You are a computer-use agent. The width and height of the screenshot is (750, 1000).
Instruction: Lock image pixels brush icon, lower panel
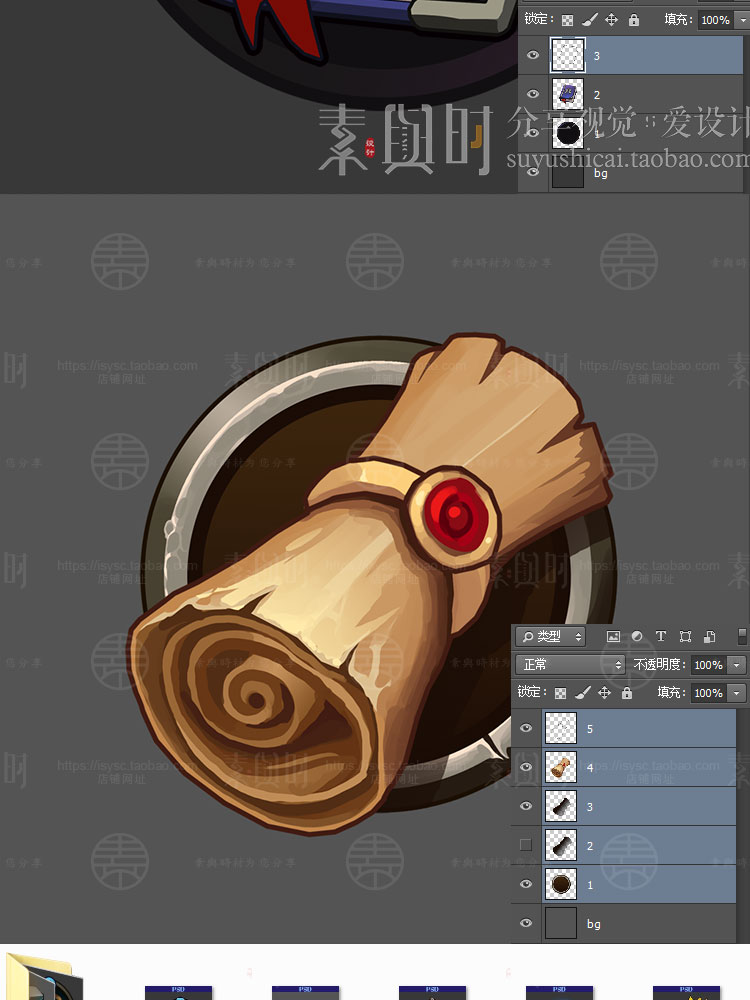[x=582, y=693]
